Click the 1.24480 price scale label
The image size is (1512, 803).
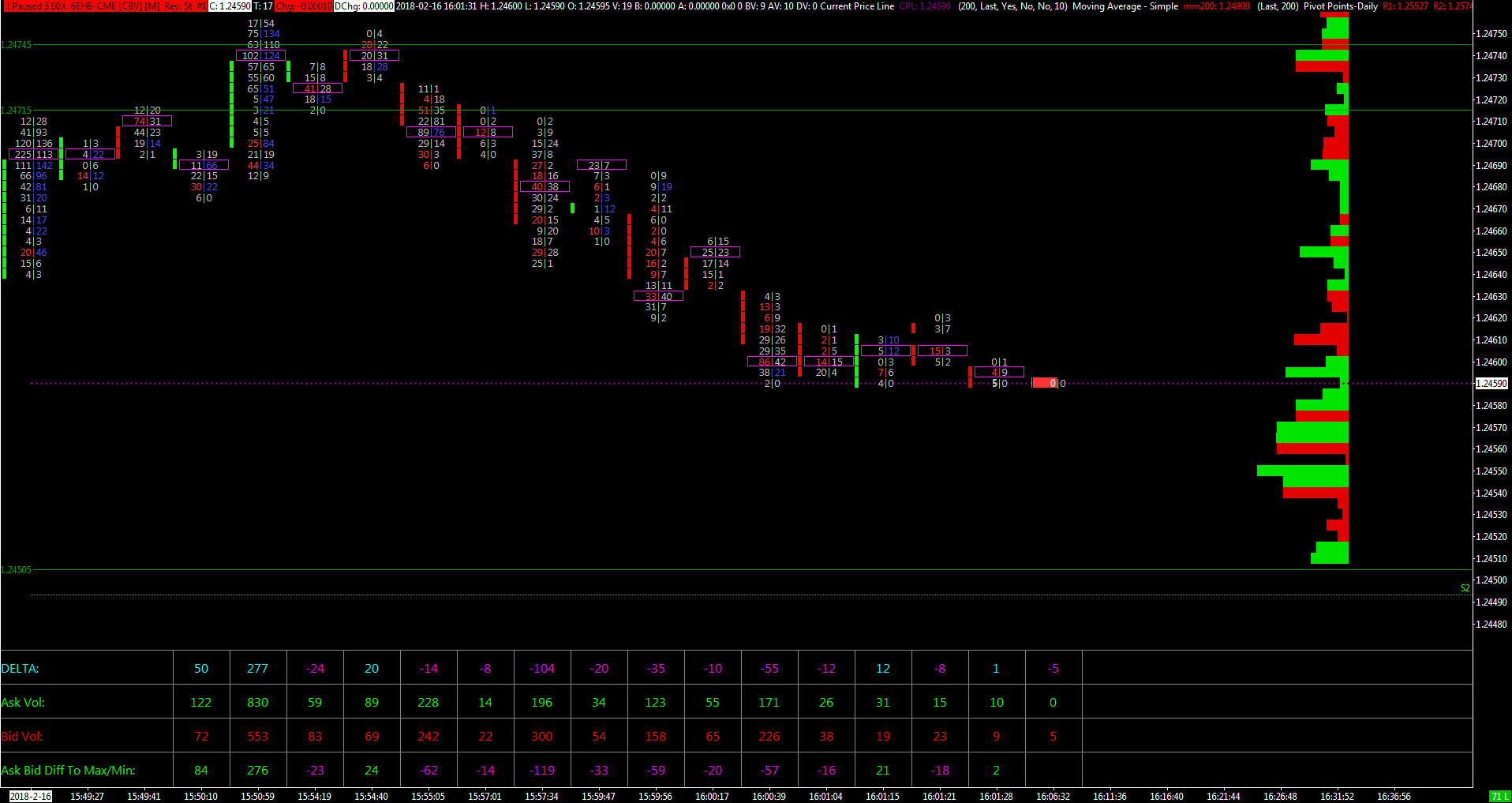[x=1491, y=625]
